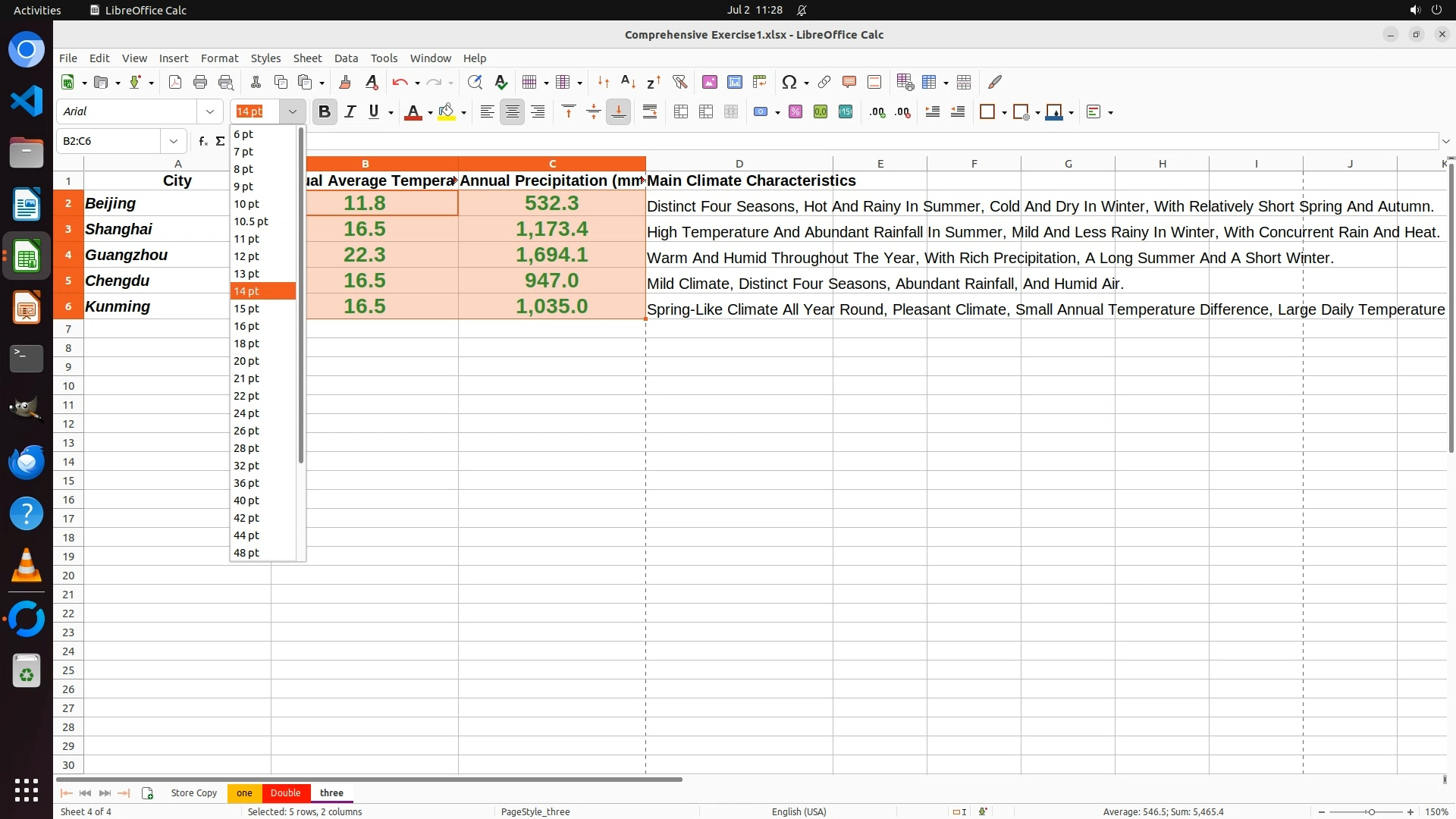Click the AutoFilter funnel icon

point(679,82)
